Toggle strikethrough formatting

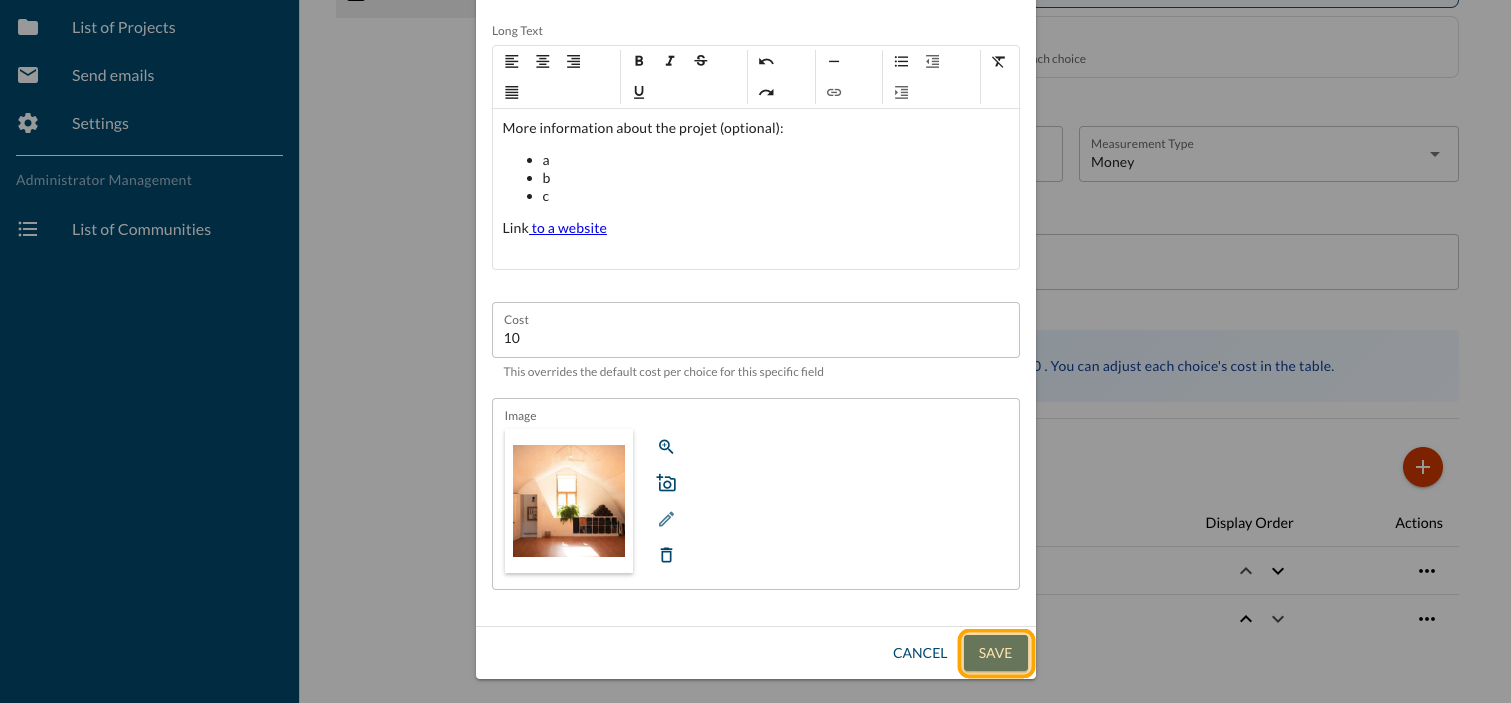pos(701,61)
